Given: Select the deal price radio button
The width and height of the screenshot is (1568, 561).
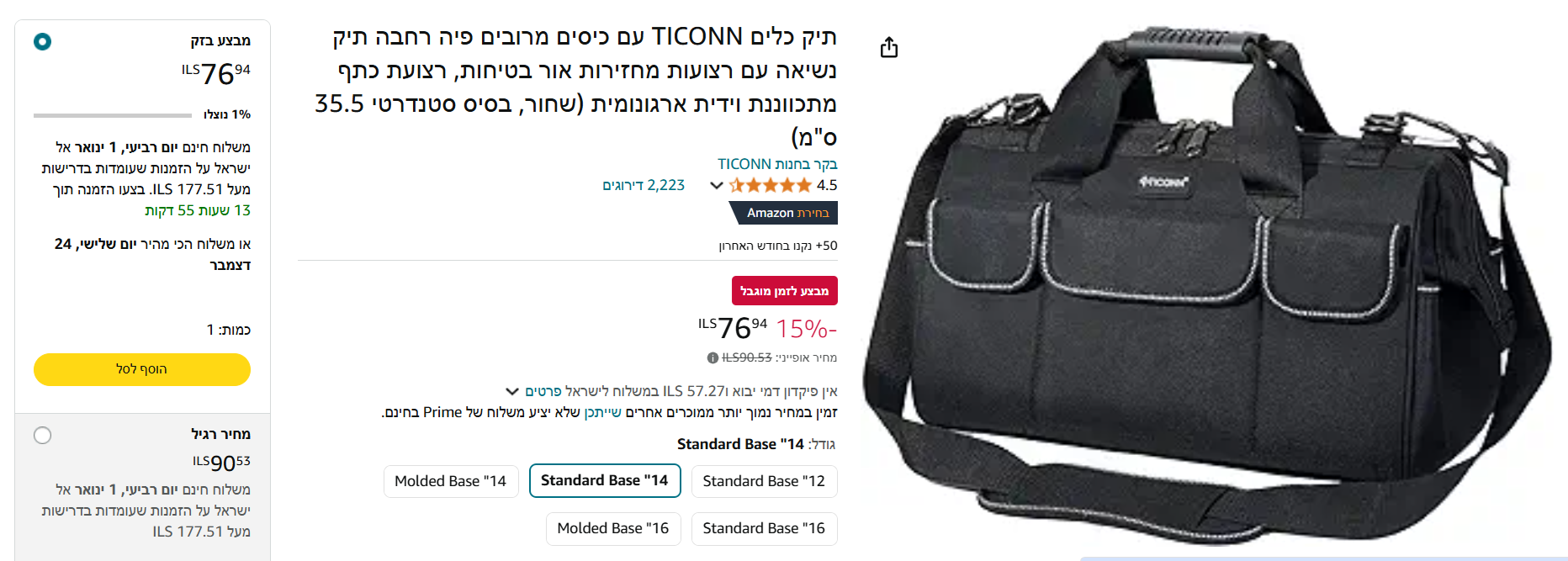Looking at the screenshot, I should click(42, 41).
